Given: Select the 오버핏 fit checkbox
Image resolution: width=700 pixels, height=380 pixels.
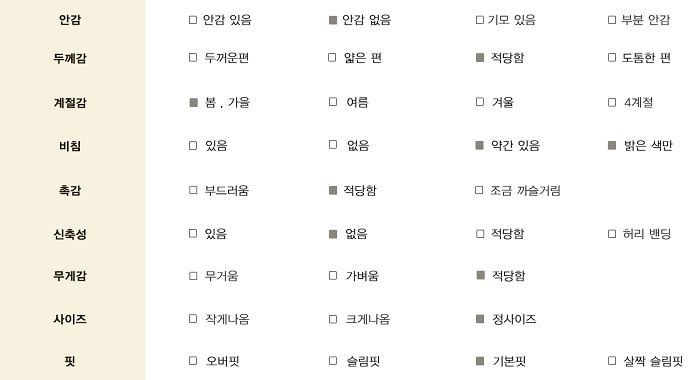Looking at the screenshot, I should [193, 361].
